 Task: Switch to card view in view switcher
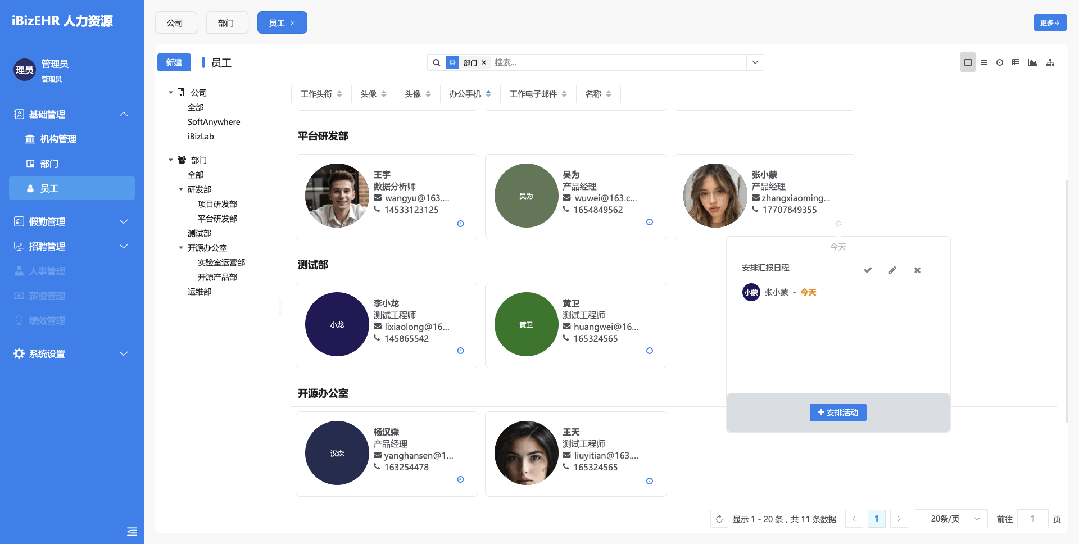[967, 62]
